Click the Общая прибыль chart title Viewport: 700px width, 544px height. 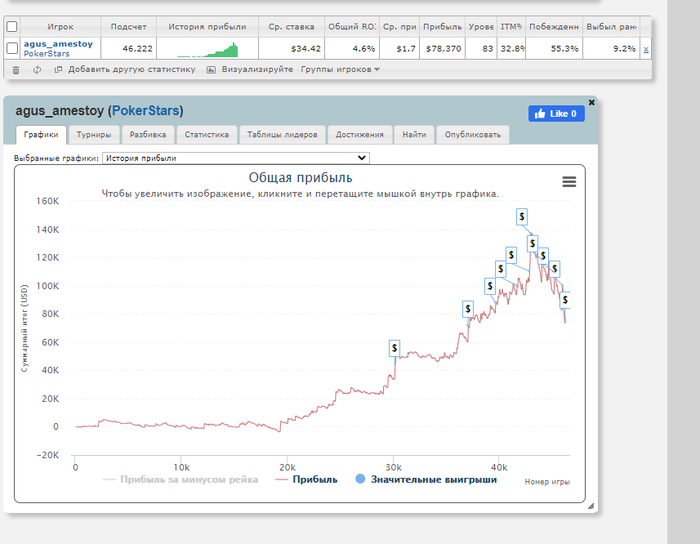(x=300, y=178)
